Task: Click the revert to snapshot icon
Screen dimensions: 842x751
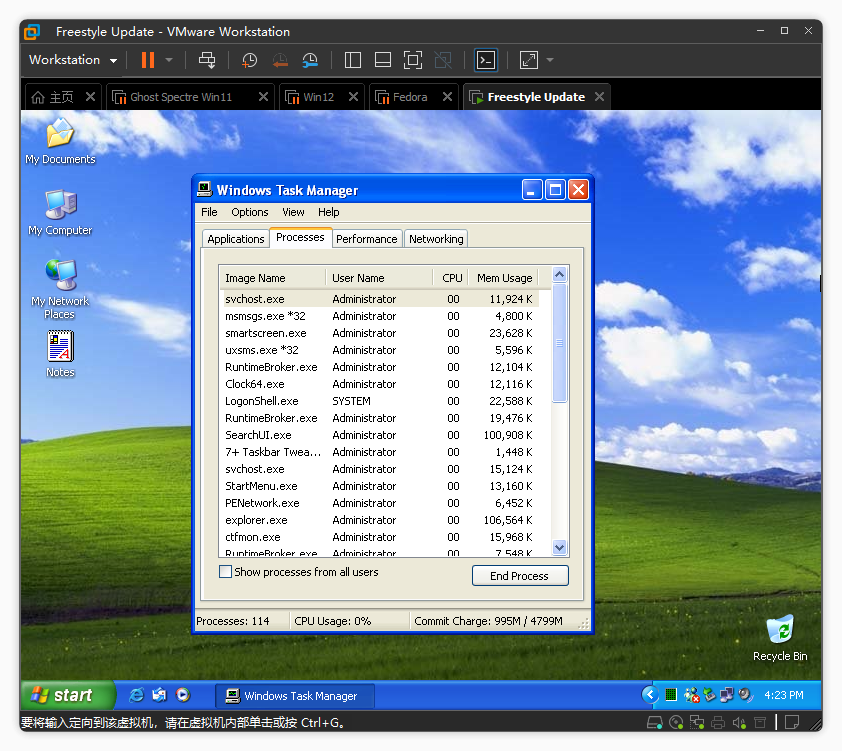Action: 280,60
